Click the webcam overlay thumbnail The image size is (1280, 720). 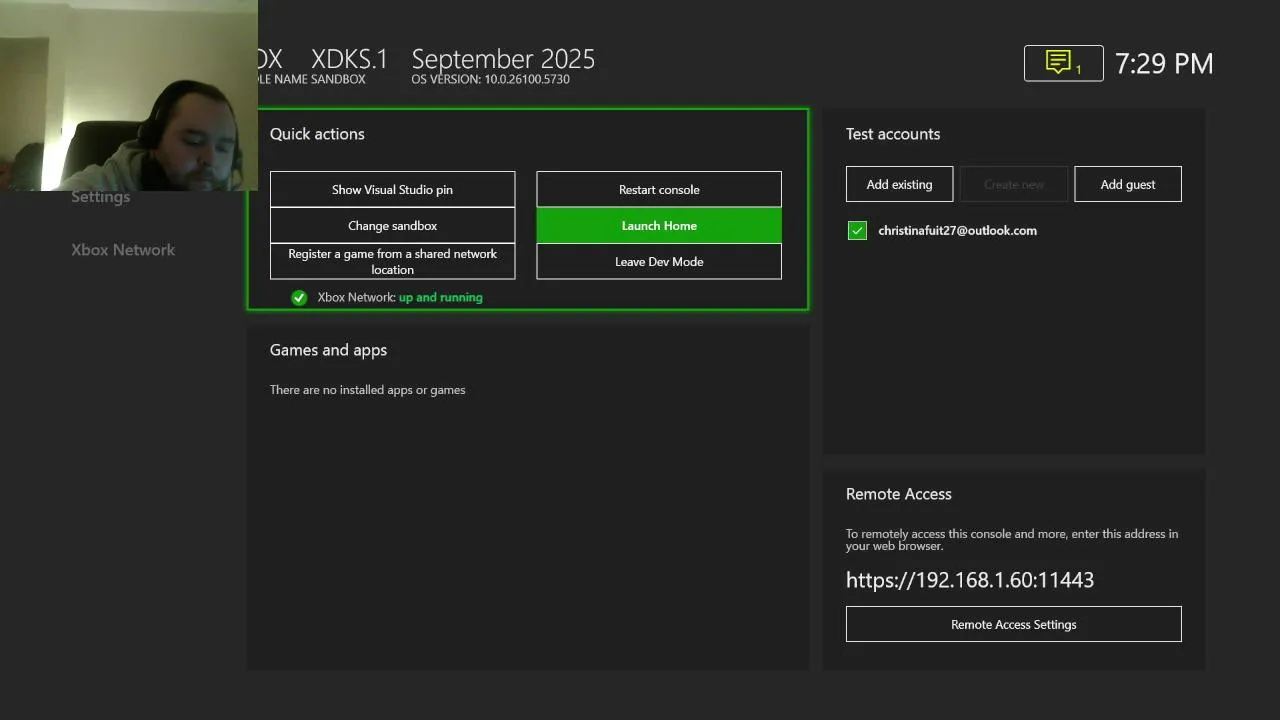coord(129,95)
